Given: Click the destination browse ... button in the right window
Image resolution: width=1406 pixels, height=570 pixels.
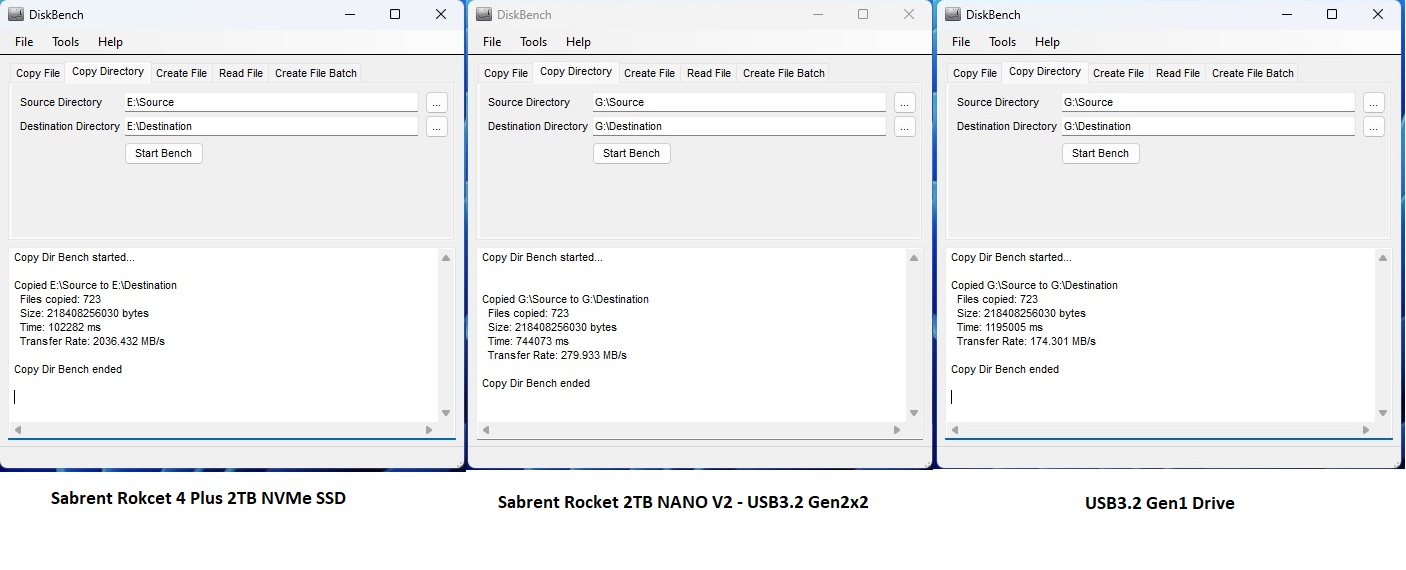Looking at the screenshot, I should 1373,126.
